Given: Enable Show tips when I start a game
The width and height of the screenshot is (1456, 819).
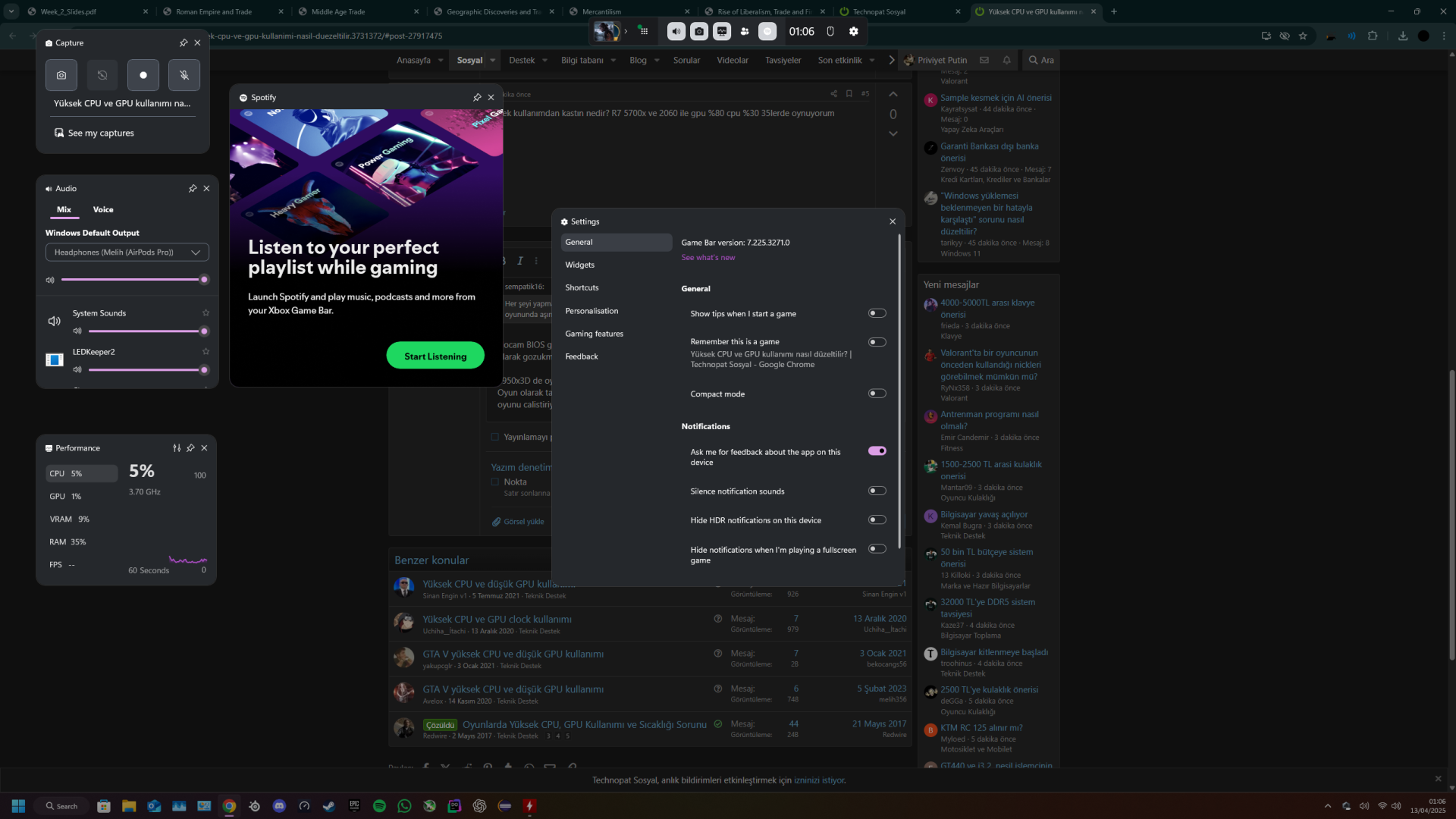Looking at the screenshot, I should click(877, 313).
